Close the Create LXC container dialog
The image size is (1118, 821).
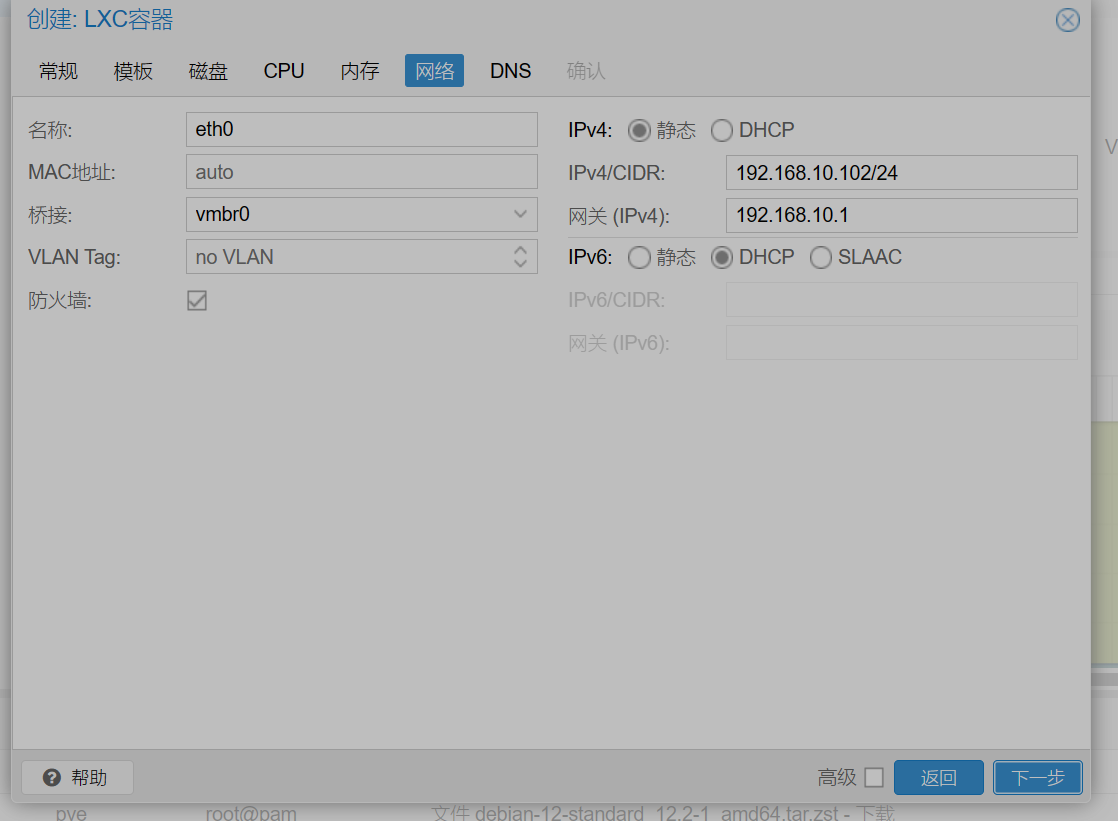1067,20
